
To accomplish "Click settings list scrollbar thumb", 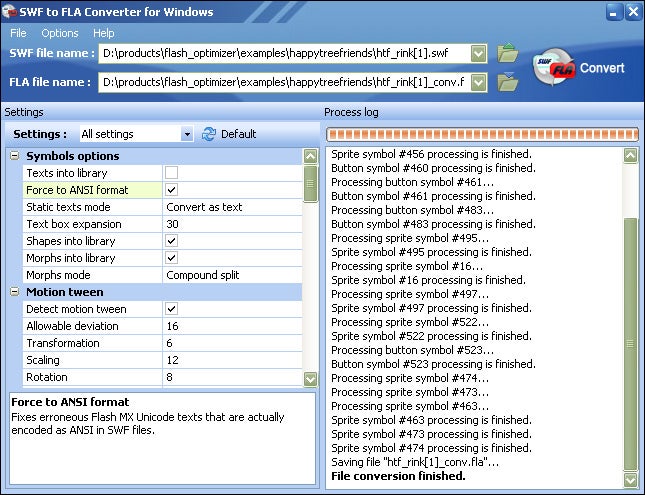I will [x=310, y=184].
